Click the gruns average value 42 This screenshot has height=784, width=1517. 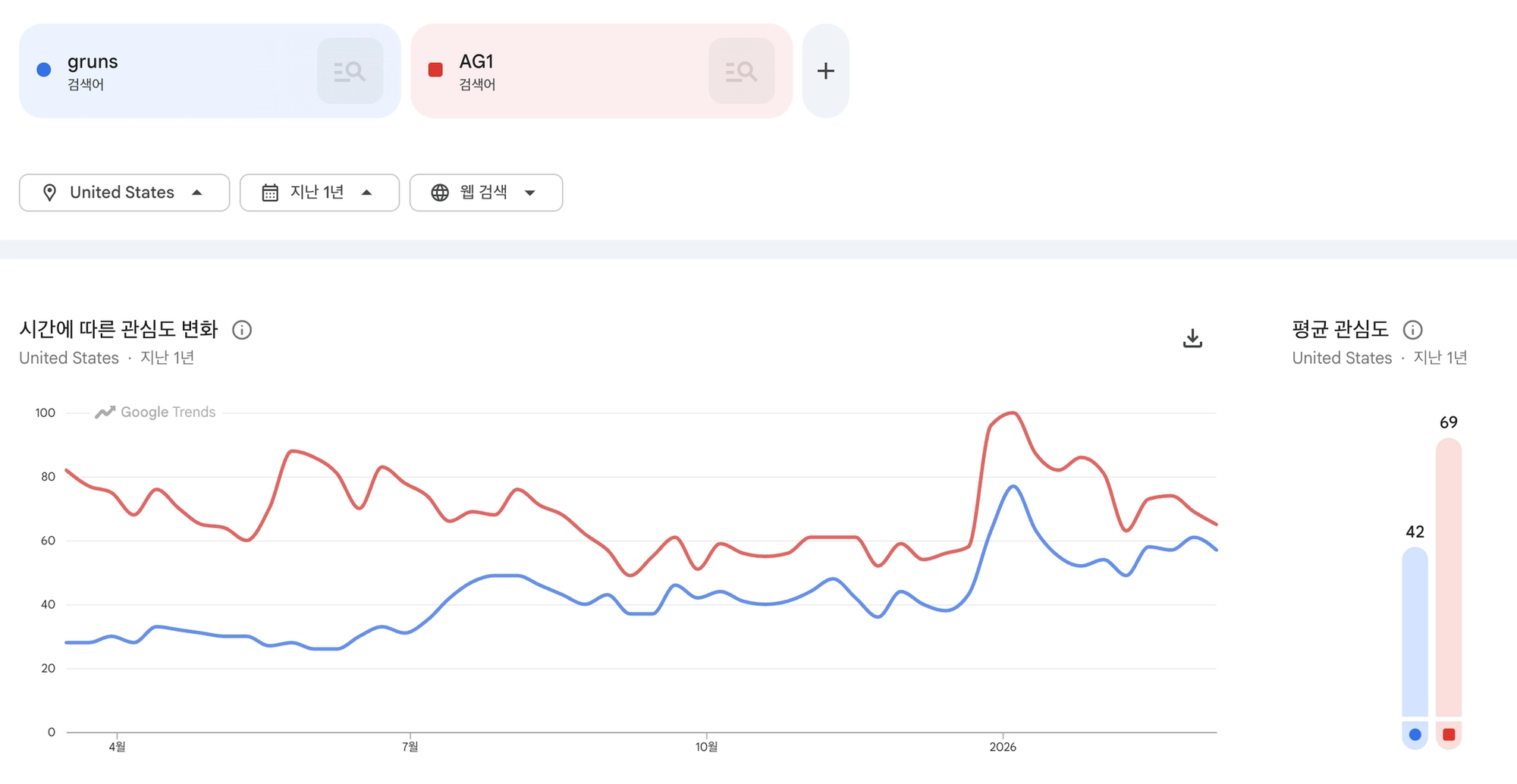point(1415,532)
